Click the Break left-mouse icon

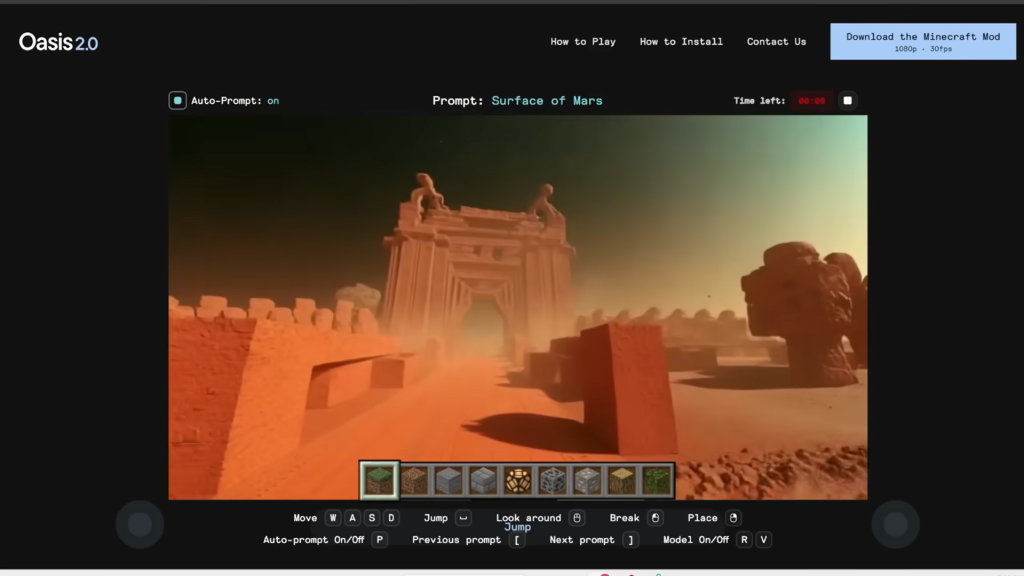[655, 518]
